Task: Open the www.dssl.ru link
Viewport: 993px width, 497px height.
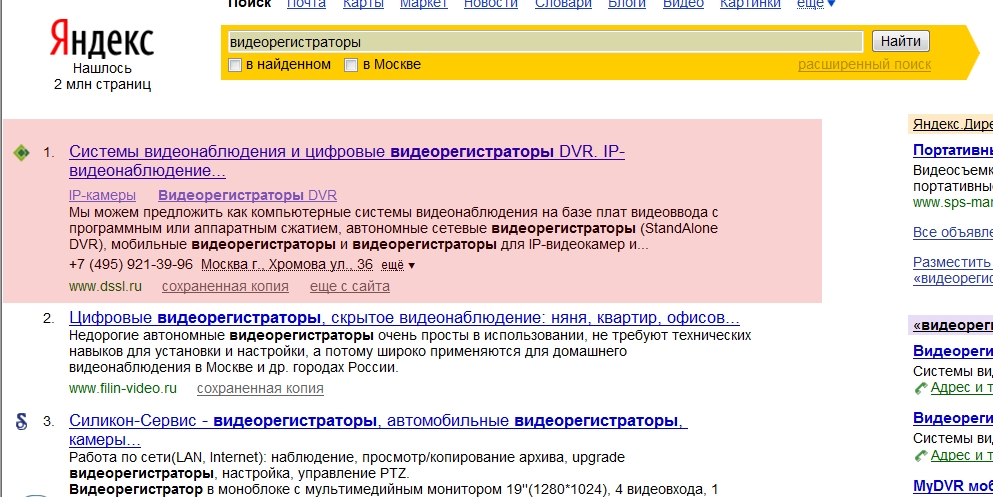Action: tap(105, 286)
